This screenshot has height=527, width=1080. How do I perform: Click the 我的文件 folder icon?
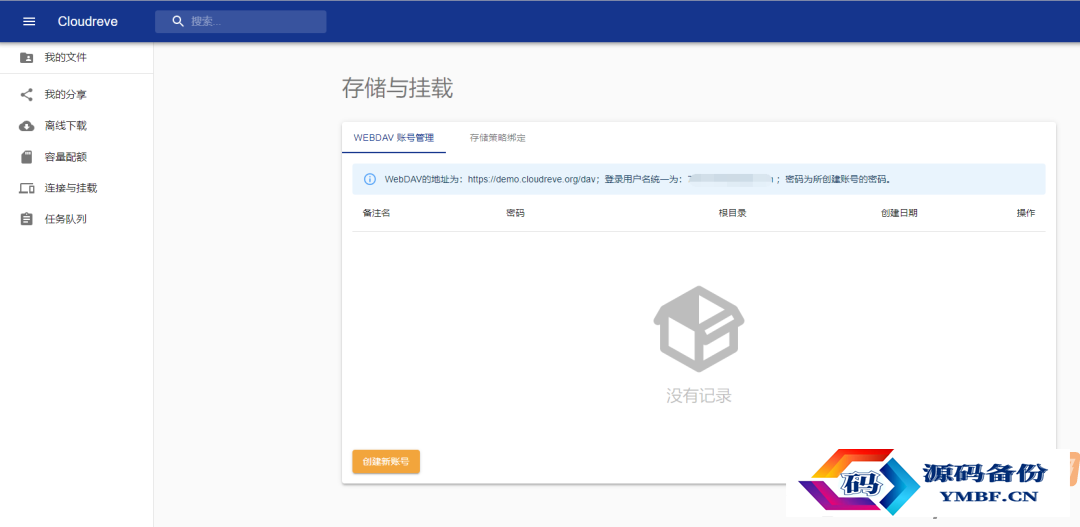[26, 58]
